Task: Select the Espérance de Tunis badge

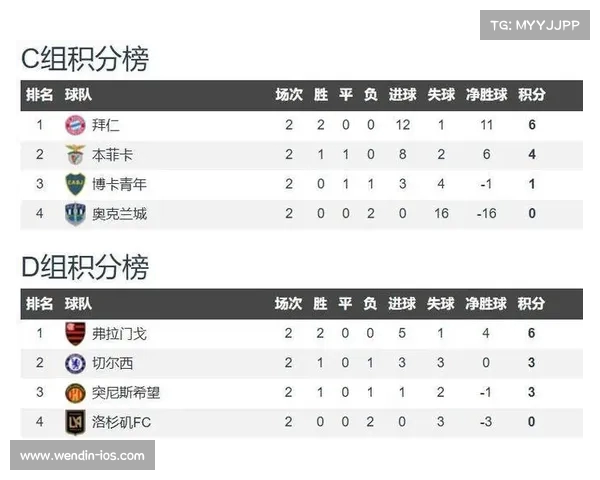Action: [x=75, y=393]
